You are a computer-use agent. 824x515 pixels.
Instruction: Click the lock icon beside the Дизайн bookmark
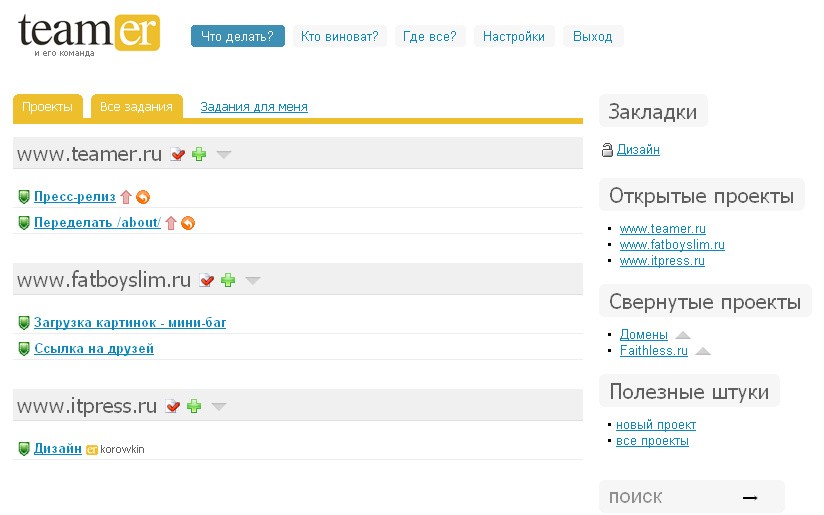(x=606, y=150)
